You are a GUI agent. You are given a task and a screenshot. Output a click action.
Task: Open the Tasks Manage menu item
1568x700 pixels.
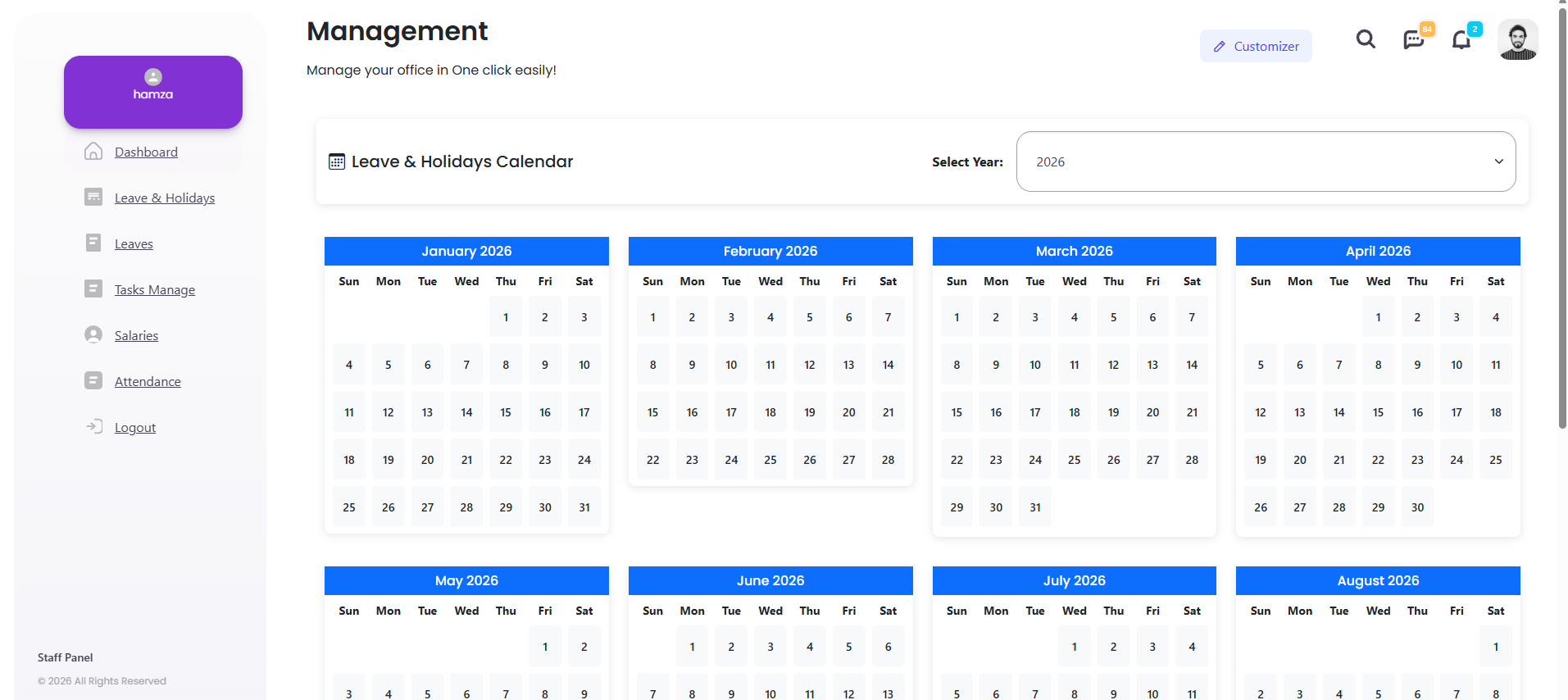(x=155, y=289)
